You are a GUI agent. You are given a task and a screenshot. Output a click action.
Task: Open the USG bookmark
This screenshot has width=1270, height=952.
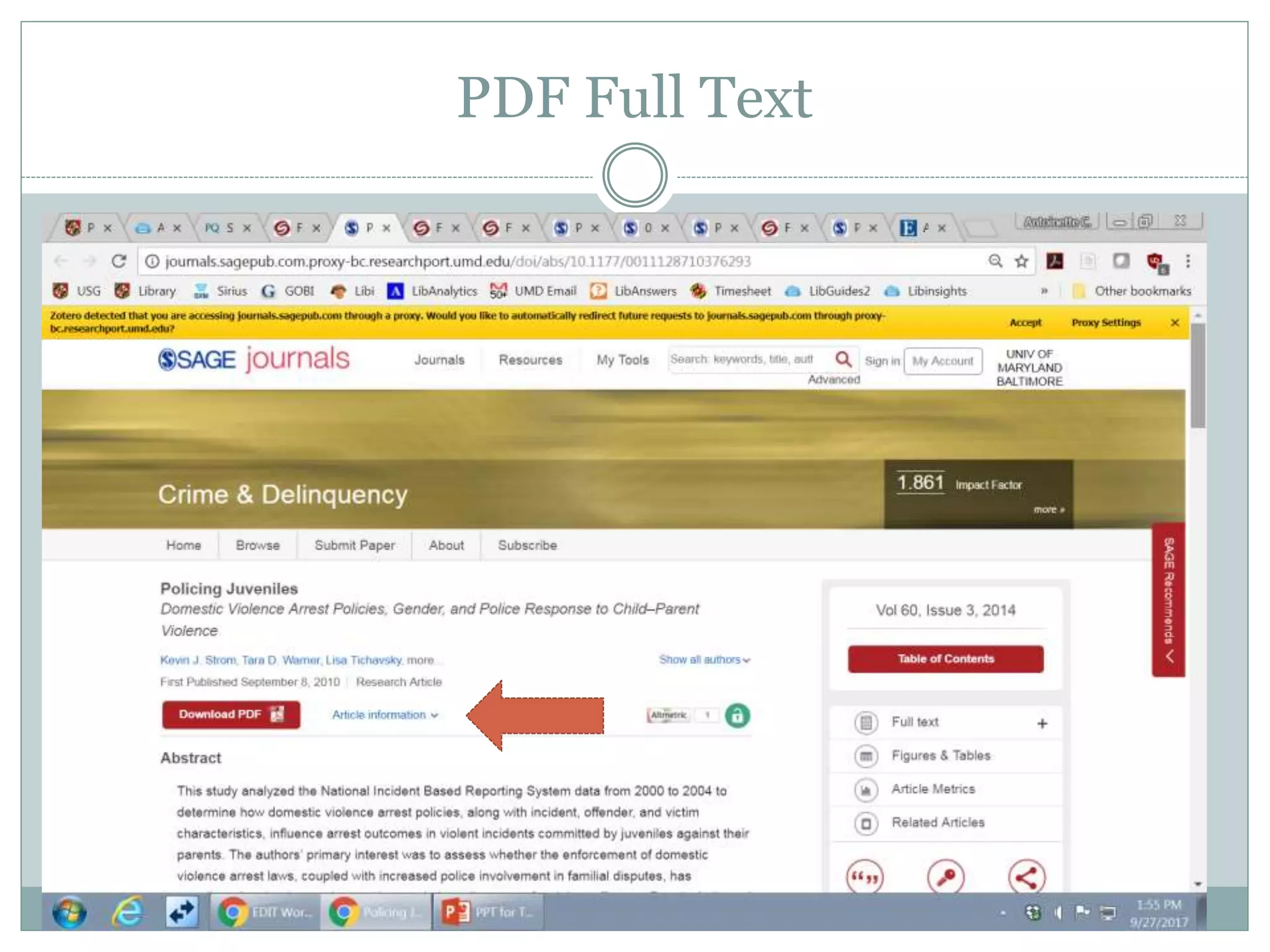(77, 291)
